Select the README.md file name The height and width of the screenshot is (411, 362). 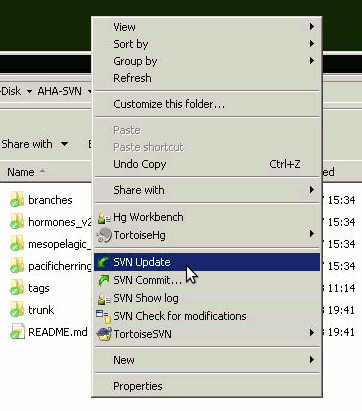coord(58,332)
